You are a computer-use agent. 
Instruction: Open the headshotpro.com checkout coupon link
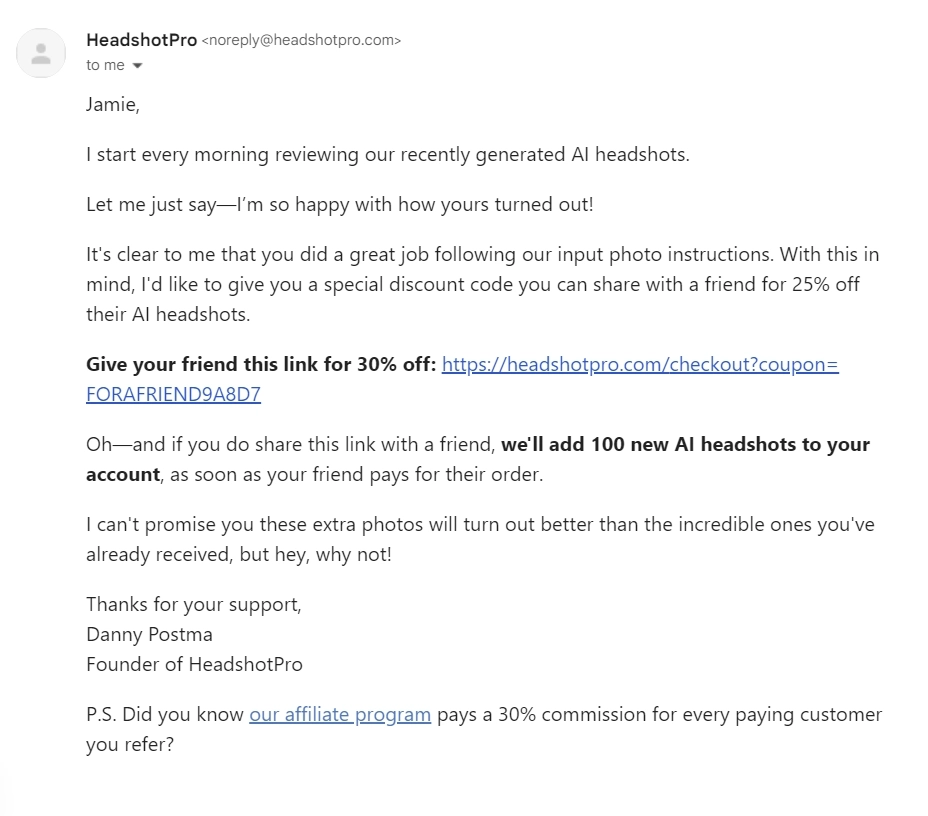[x=640, y=364]
